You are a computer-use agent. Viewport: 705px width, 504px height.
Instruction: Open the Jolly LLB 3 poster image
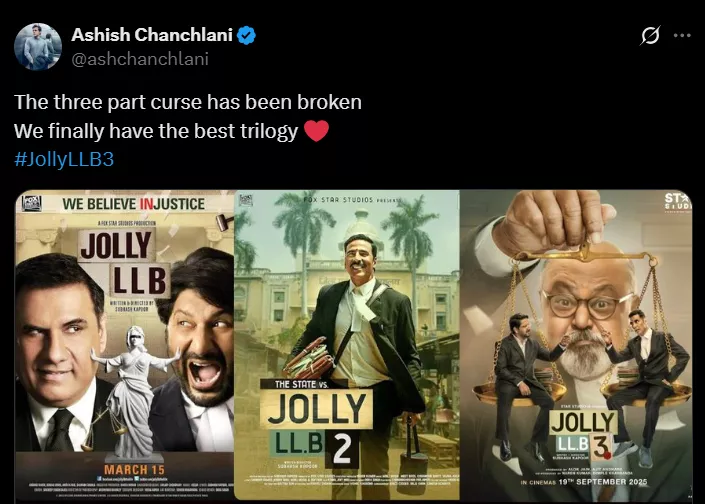[576, 345]
